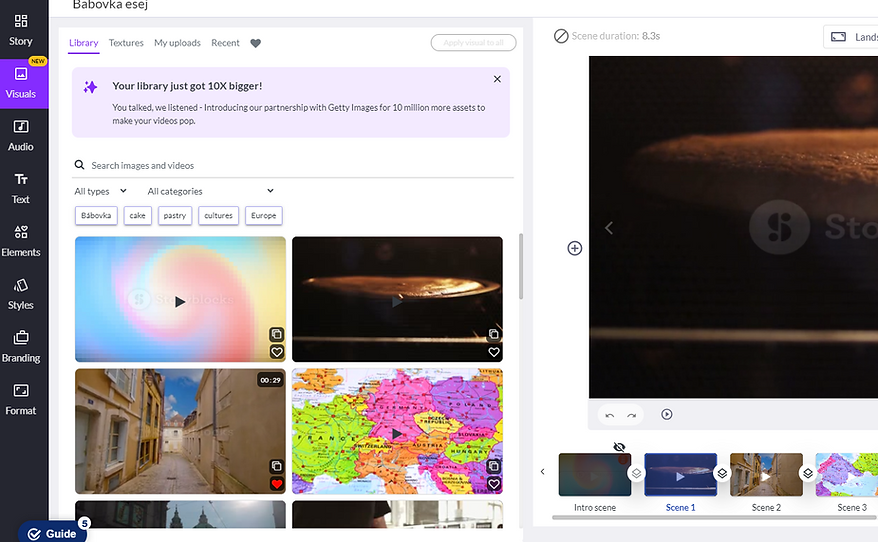Image resolution: width=878 pixels, height=542 pixels.
Task: Play the scene preview
Action: tap(666, 414)
